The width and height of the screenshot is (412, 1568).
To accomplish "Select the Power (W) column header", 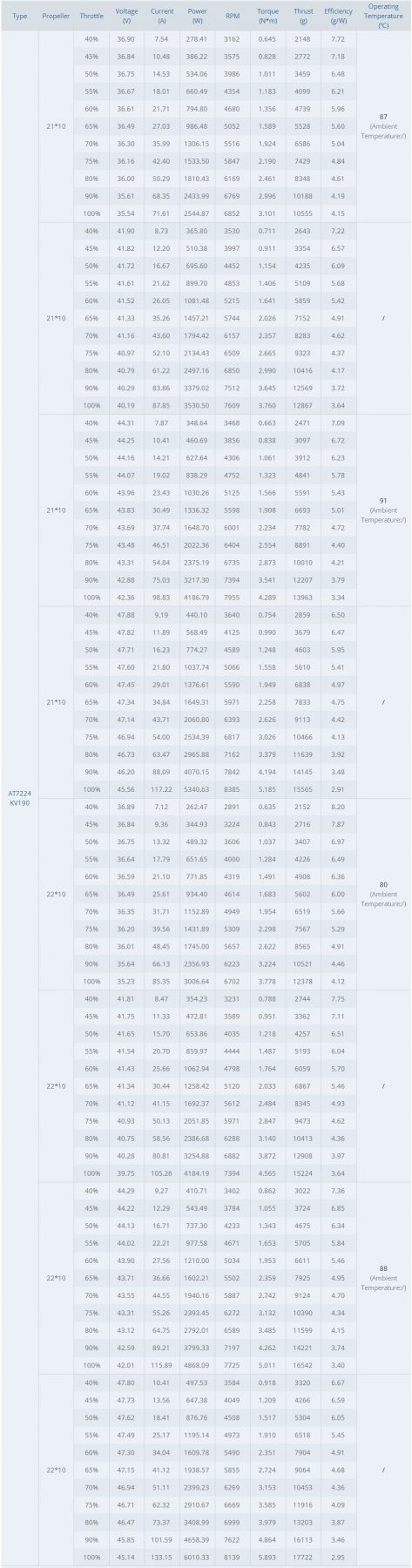I will pyautogui.click(x=197, y=16).
